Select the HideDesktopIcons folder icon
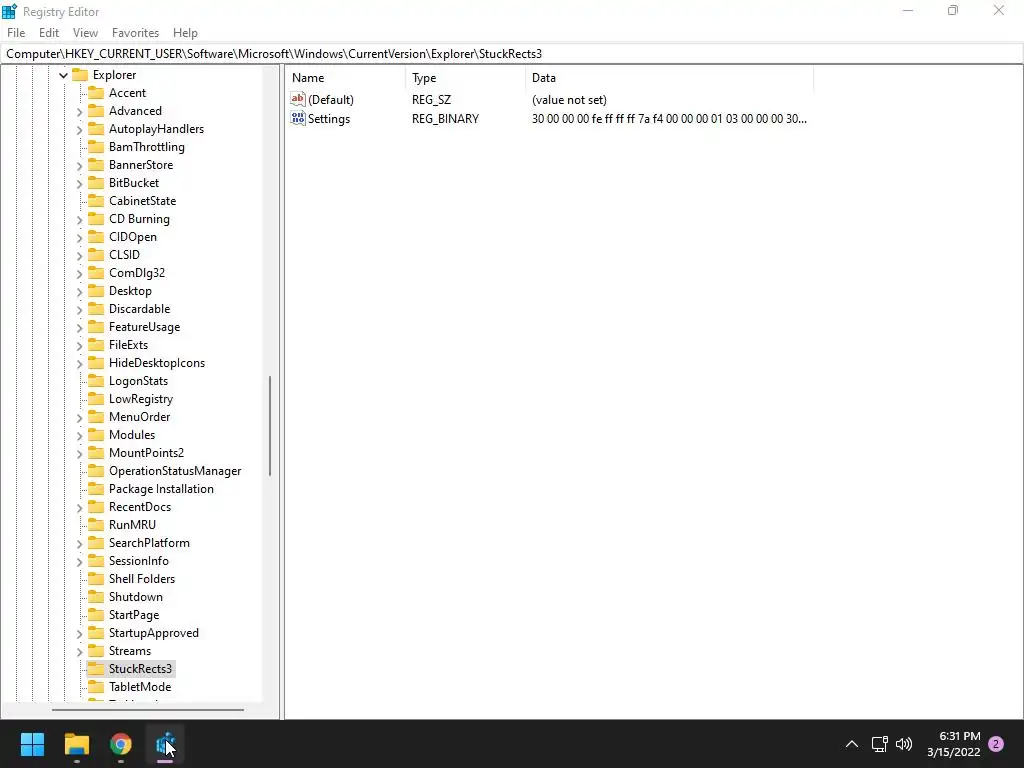The height and width of the screenshot is (768, 1024). tap(96, 362)
